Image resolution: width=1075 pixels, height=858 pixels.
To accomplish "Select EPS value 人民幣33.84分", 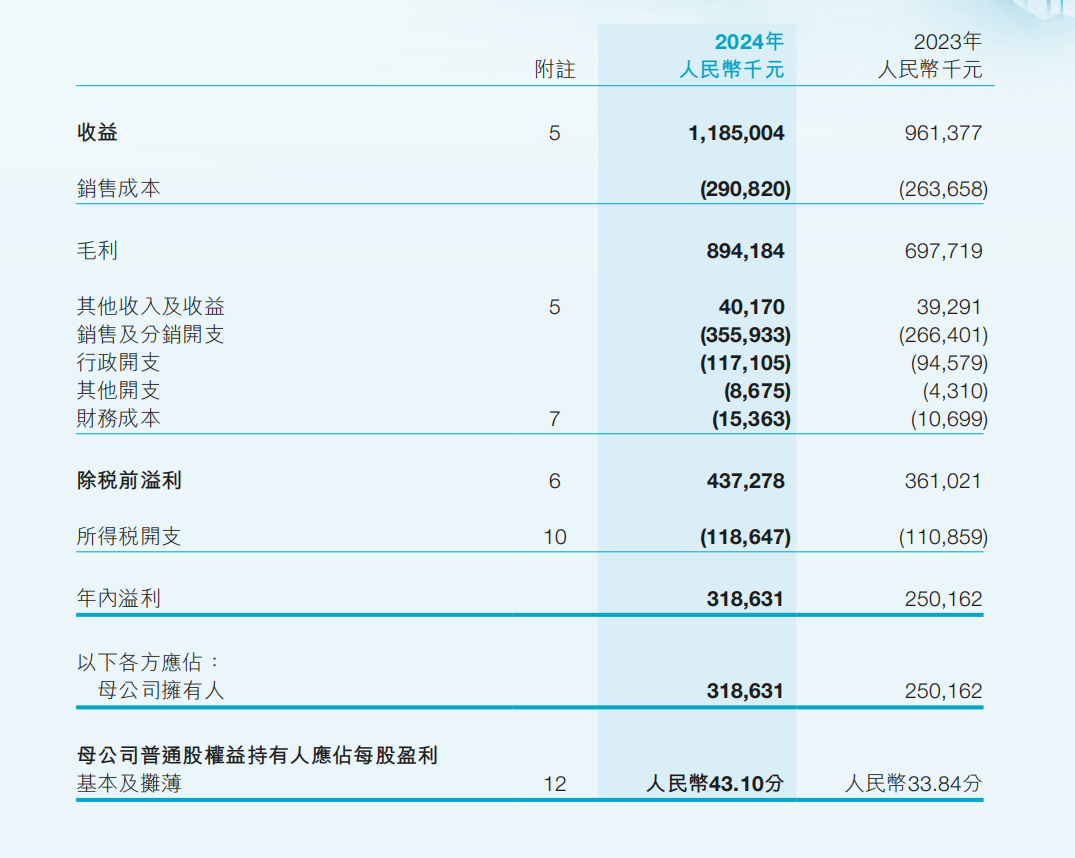I will (913, 784).
